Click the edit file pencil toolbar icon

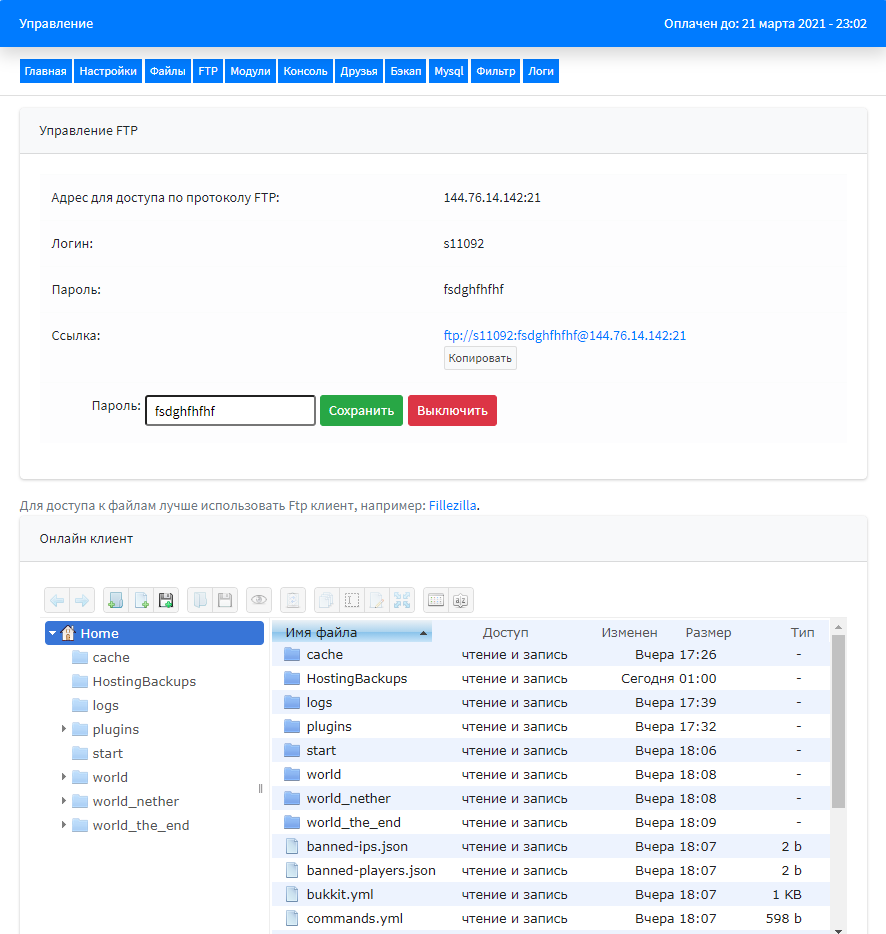(x=377, y=600)
